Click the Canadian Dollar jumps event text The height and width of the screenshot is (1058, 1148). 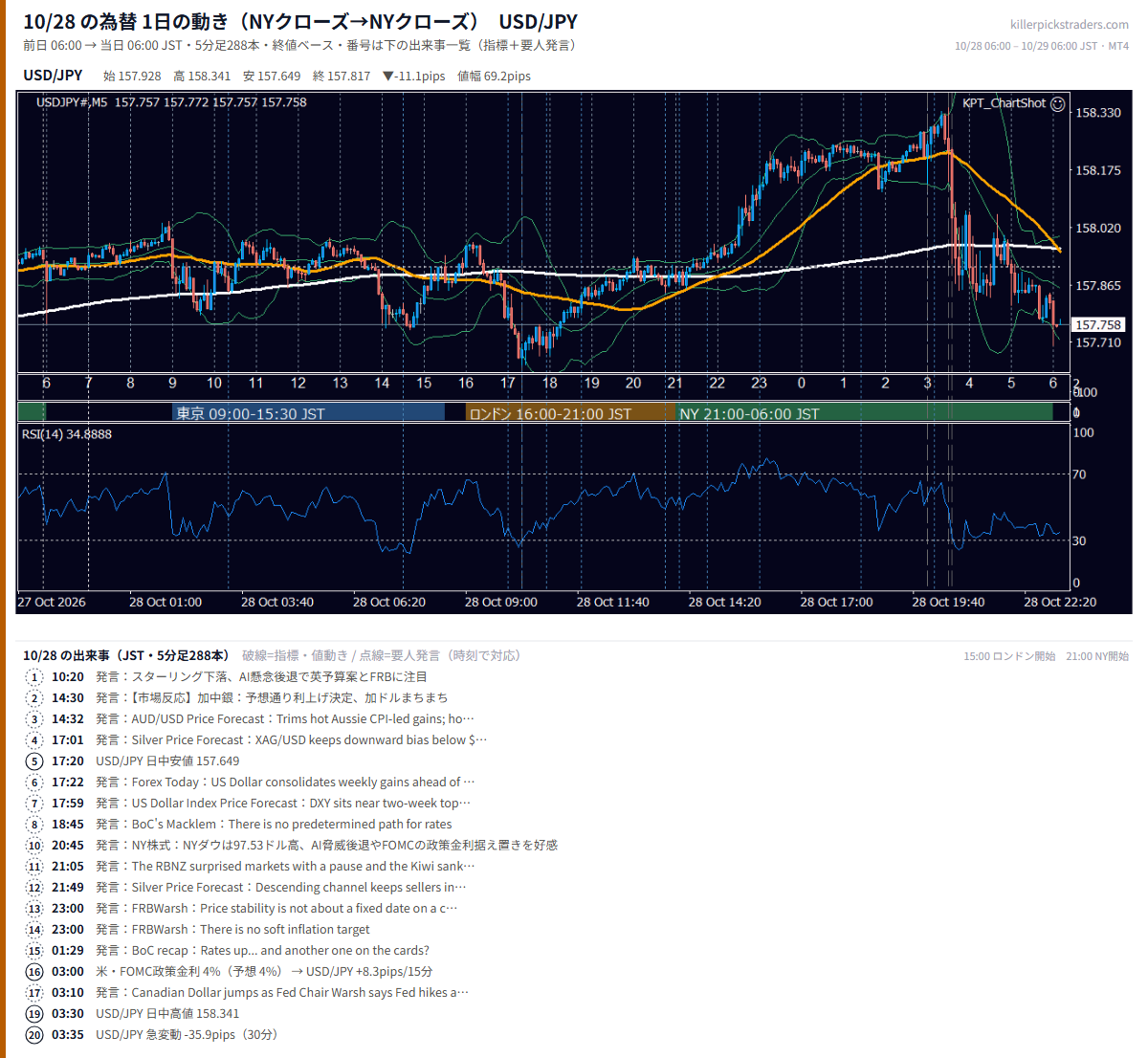(282, 993)
